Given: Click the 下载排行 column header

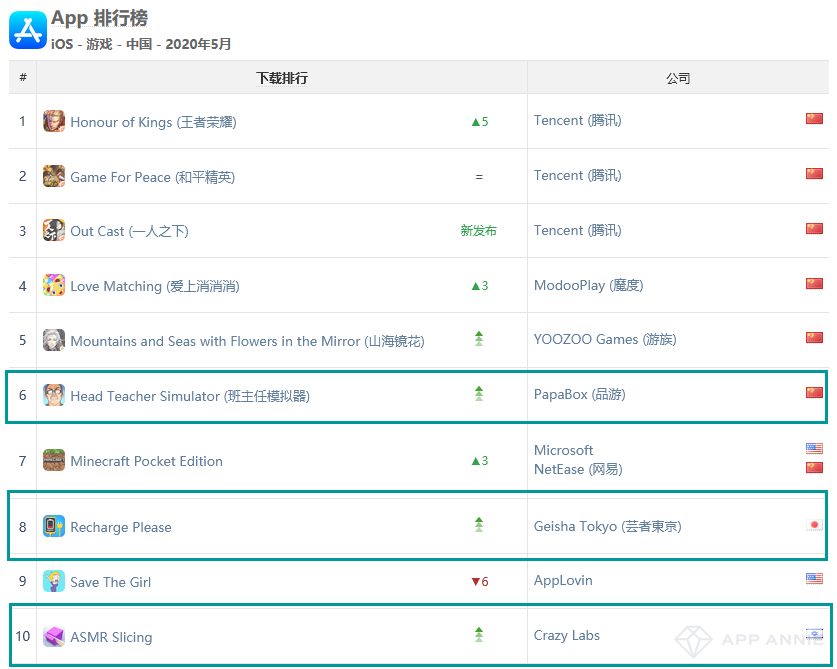Looking at the screenshot, I should [282, 78].
